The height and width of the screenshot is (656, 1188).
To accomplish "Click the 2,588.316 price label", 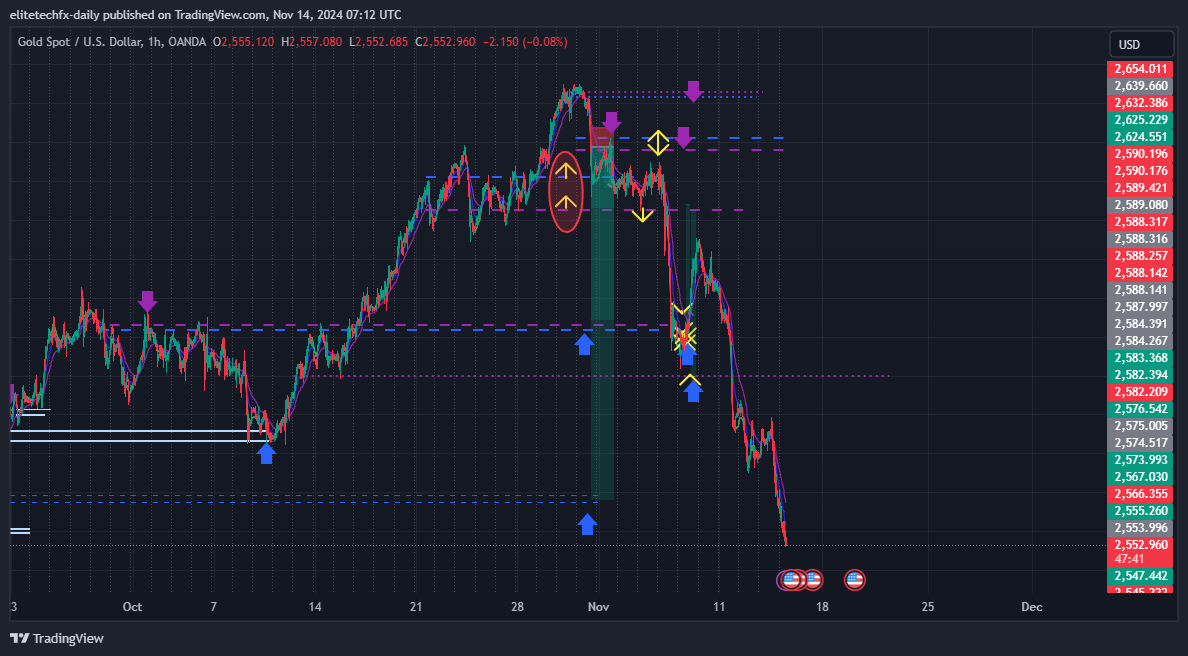I will (1140, 239).
